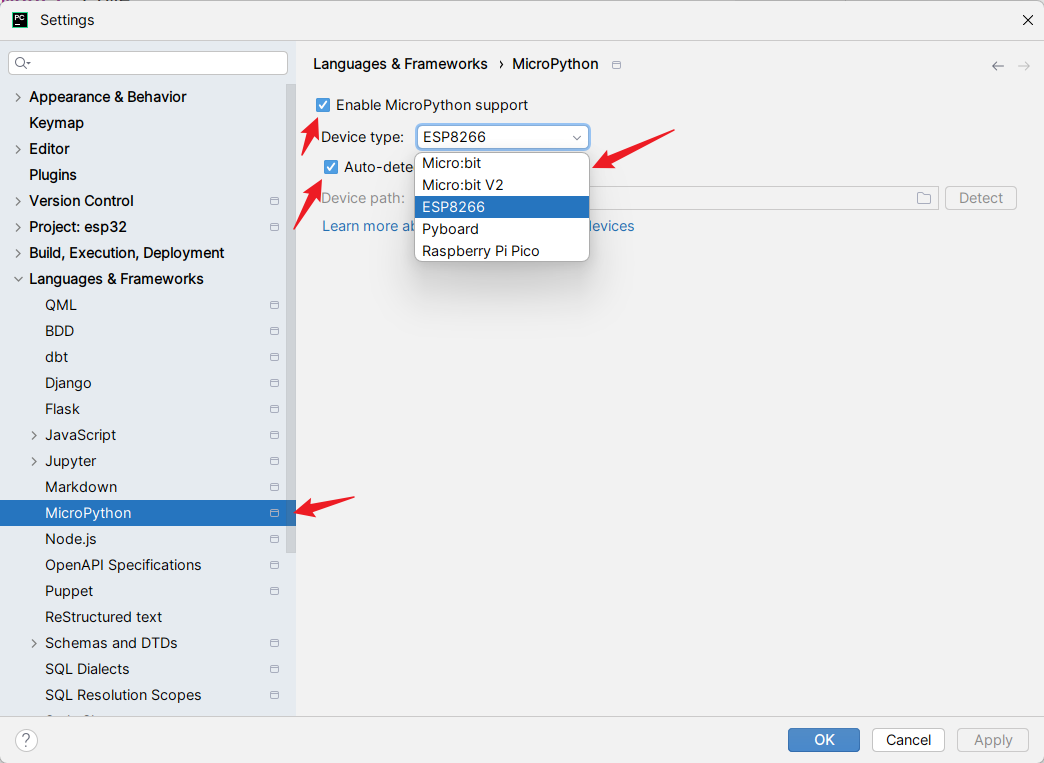This screenshot has height=763, width=1044.
Task: Click the marker icon next to MicroPython breadcrumb
Action: pos(617,65)
